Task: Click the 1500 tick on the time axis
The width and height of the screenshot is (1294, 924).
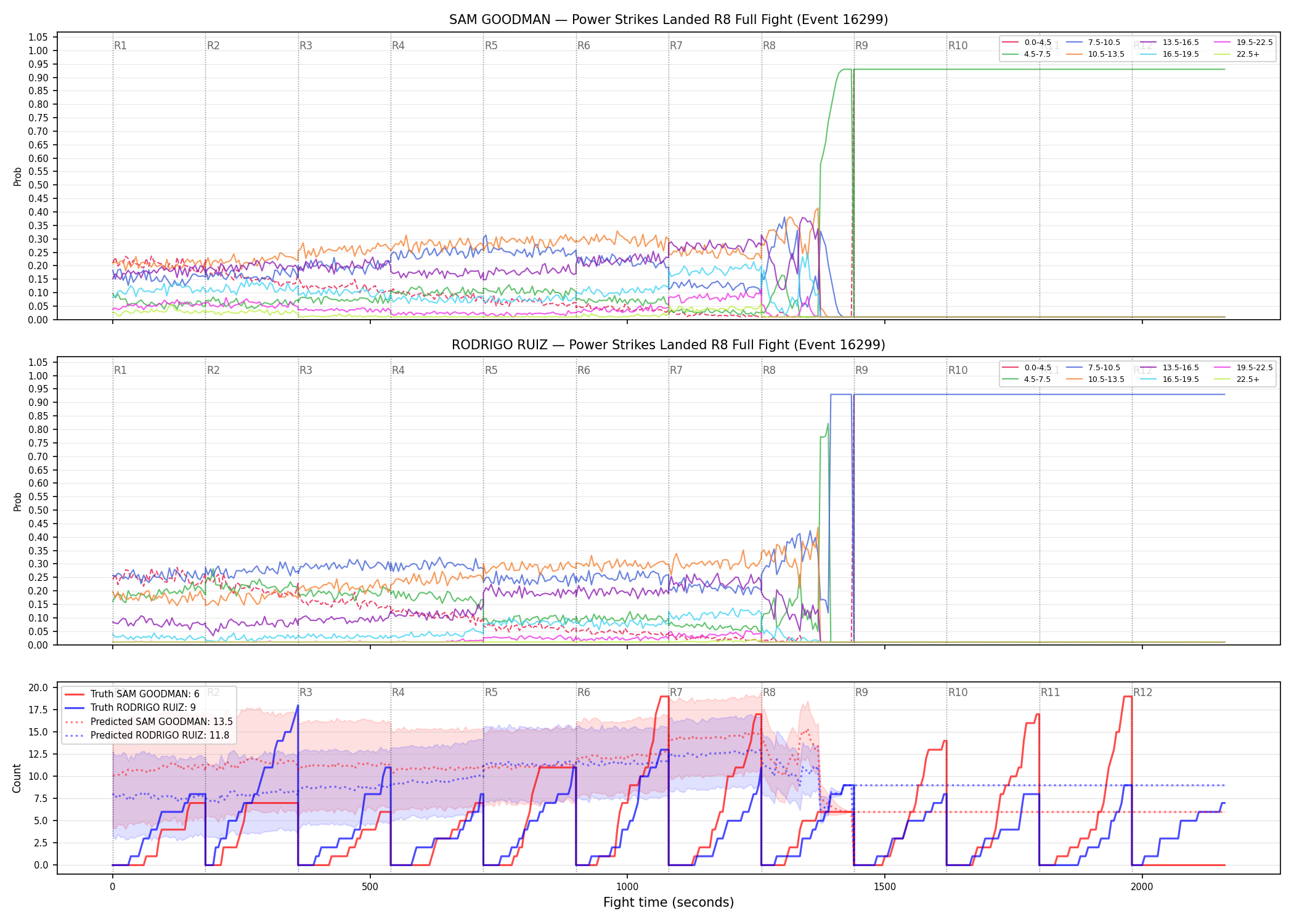Action: pos(885,886)
